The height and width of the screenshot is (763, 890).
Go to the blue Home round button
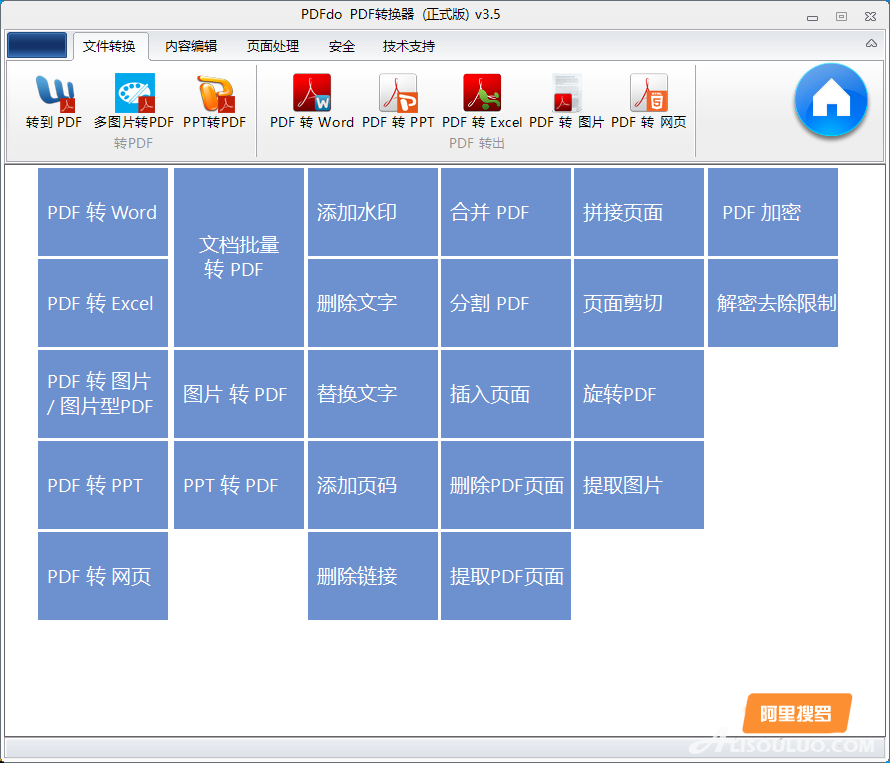click(x=831, y=100)
